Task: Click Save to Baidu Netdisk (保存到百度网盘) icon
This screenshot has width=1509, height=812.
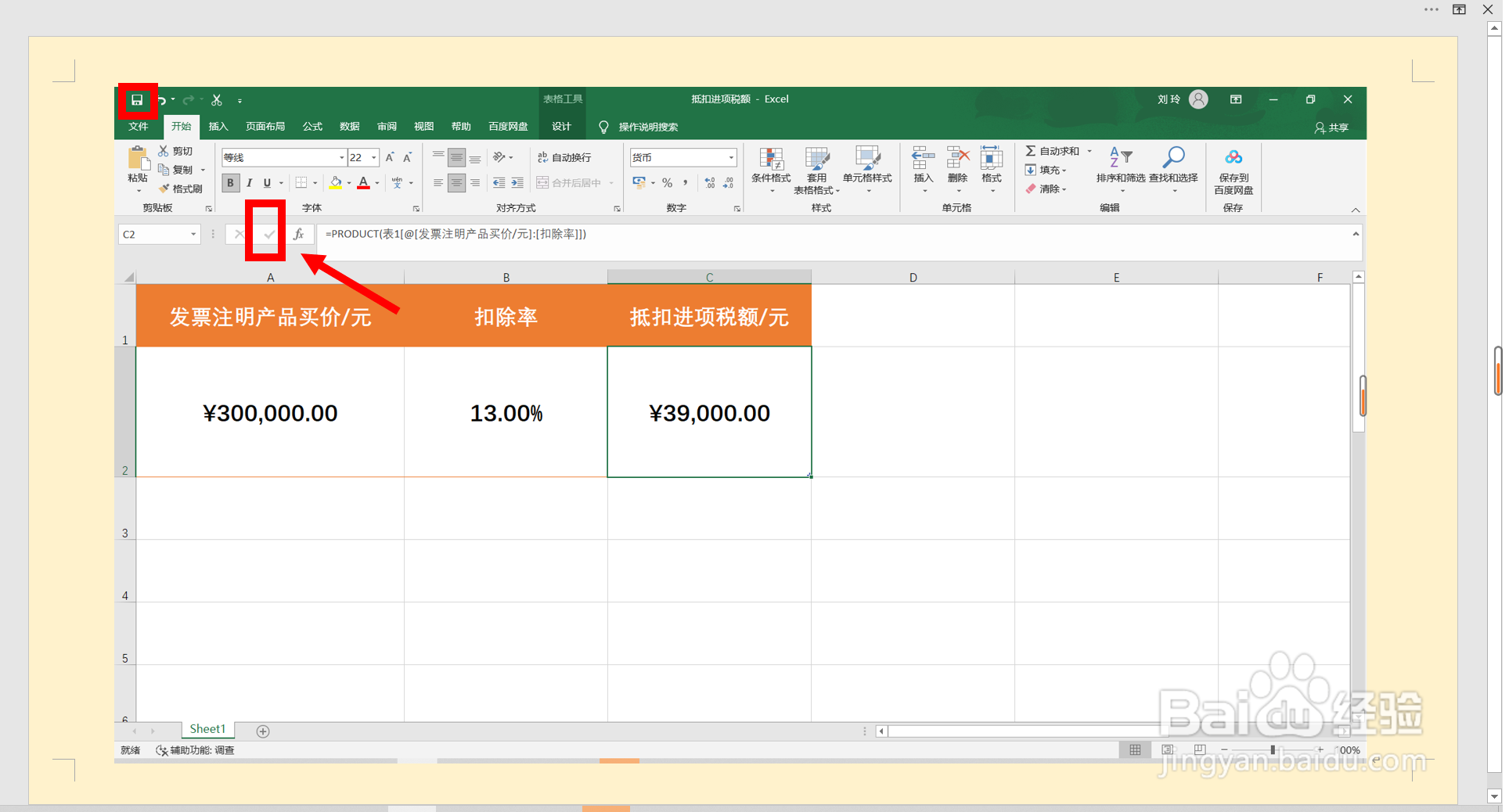Action: click(1233, 158)
